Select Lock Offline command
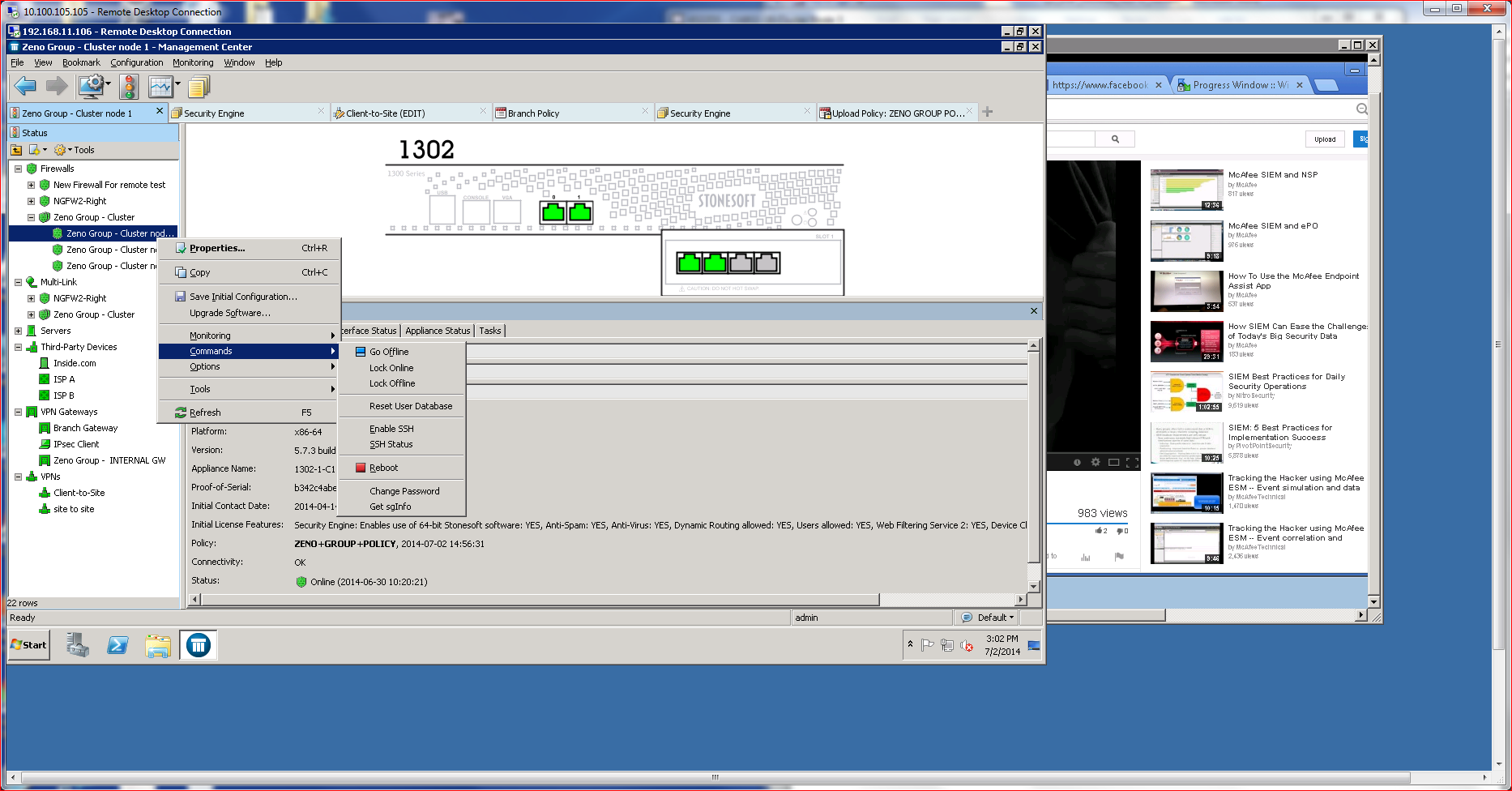Viewport: 1512px width, 791px height. (402, 383)
